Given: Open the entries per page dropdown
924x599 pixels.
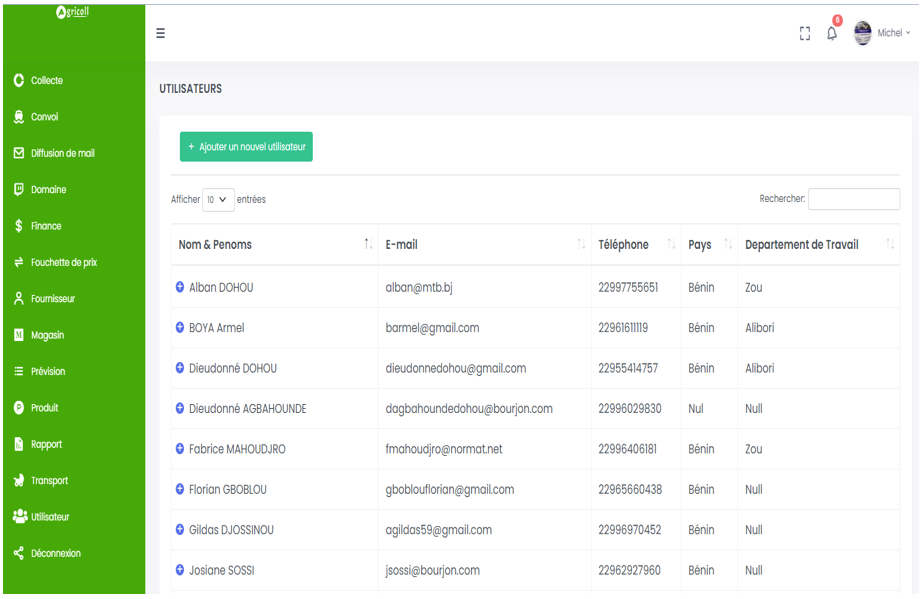Looking at the screenshot, I should (218, 200).
